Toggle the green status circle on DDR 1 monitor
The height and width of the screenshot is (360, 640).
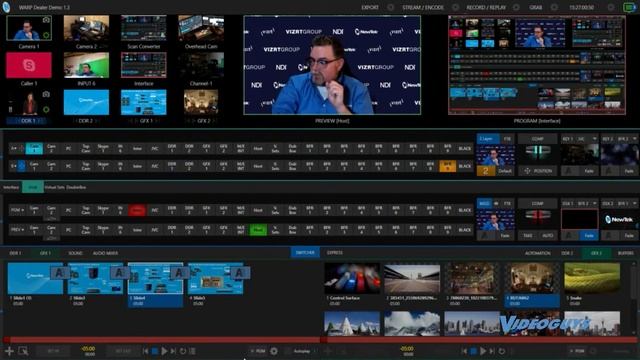coord(46,109)
